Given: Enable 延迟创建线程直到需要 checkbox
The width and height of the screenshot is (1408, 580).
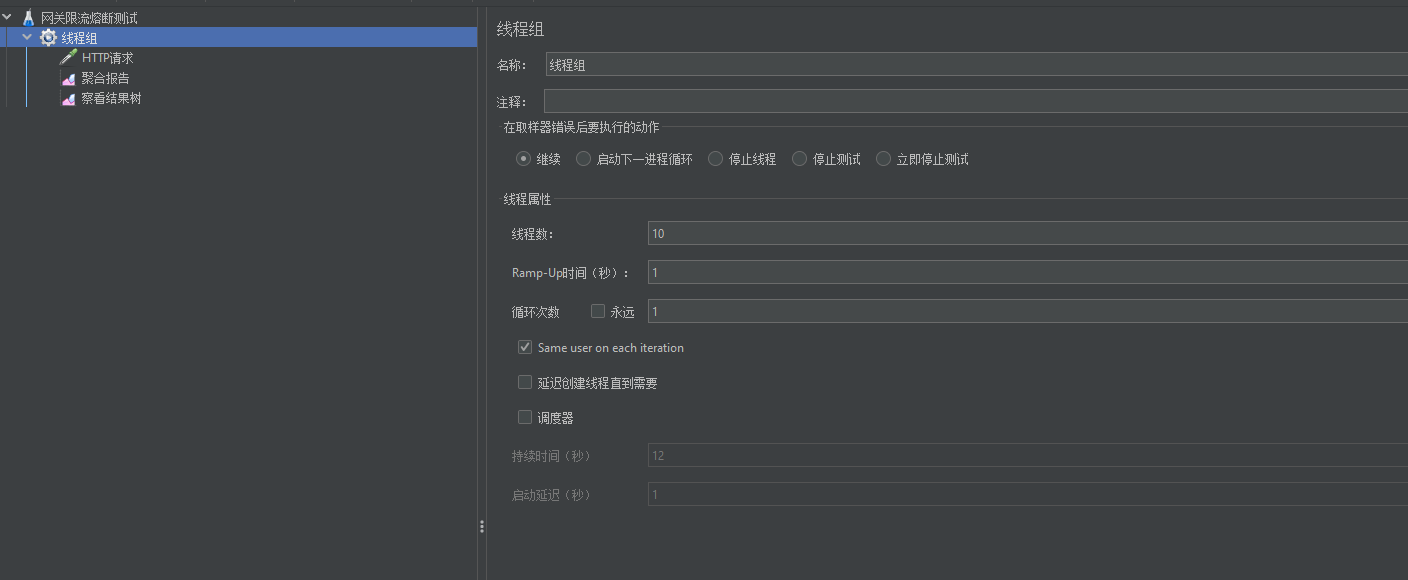Looking at the screenshot, I should point(525,382).
